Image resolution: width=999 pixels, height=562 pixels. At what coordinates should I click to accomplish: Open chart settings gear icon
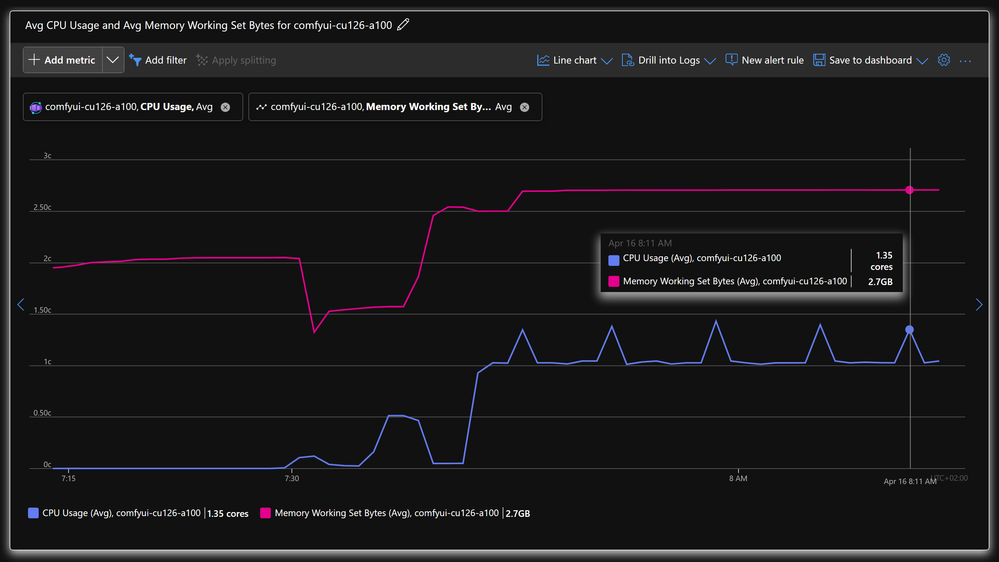(944, 60)
